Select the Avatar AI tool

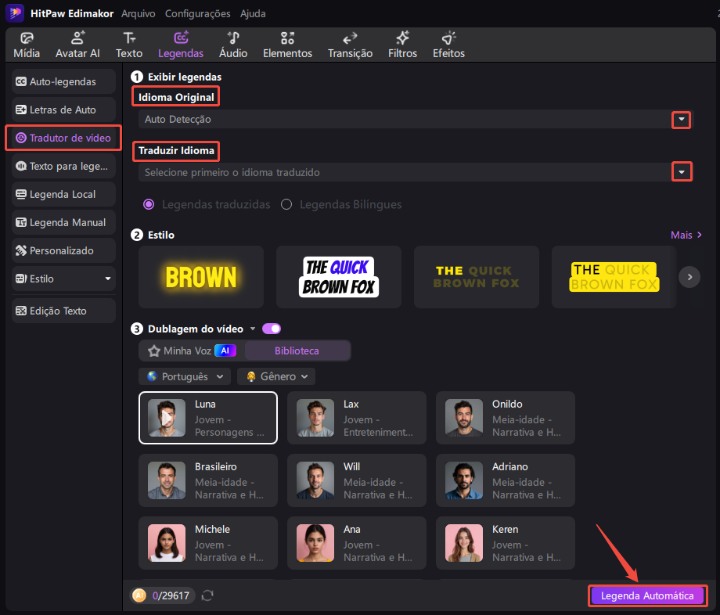pyautogui.click(x=77, y=44)
